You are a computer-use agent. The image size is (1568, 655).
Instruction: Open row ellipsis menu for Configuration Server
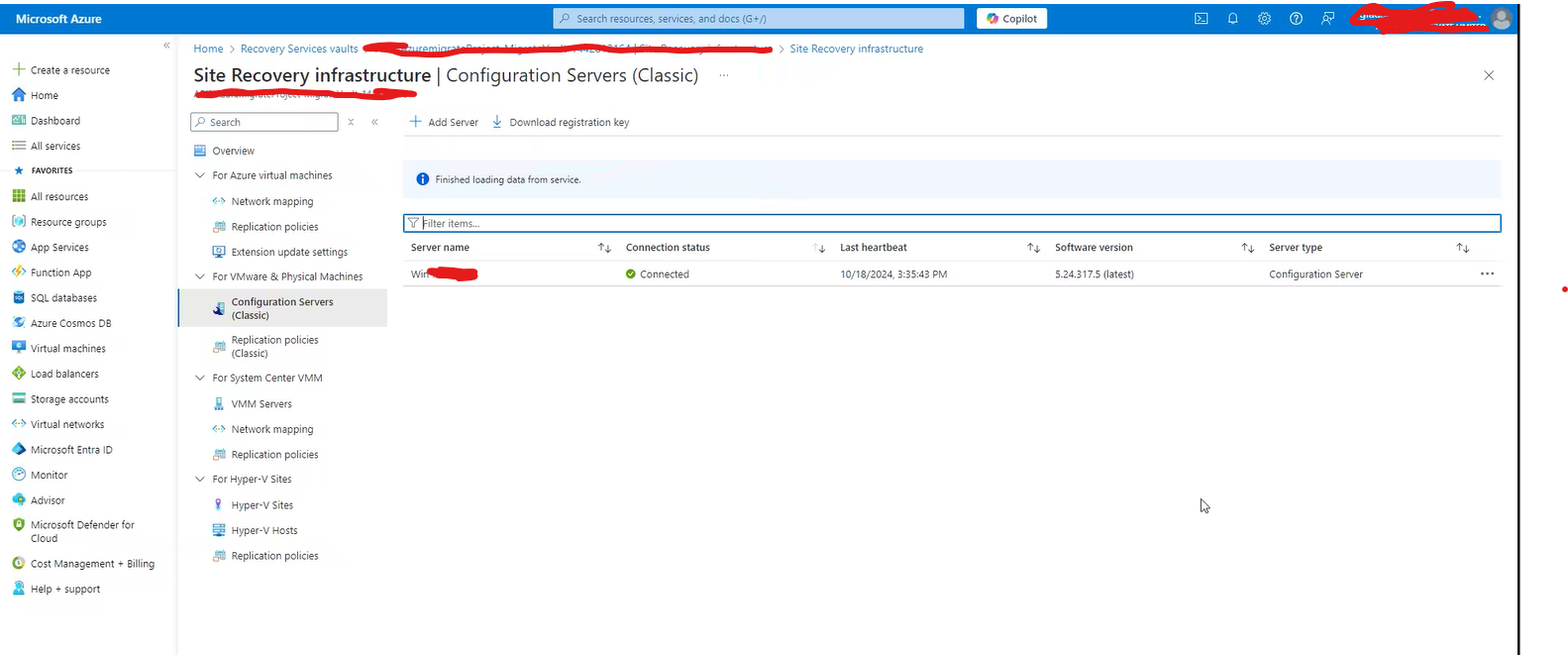(1487, 273)
